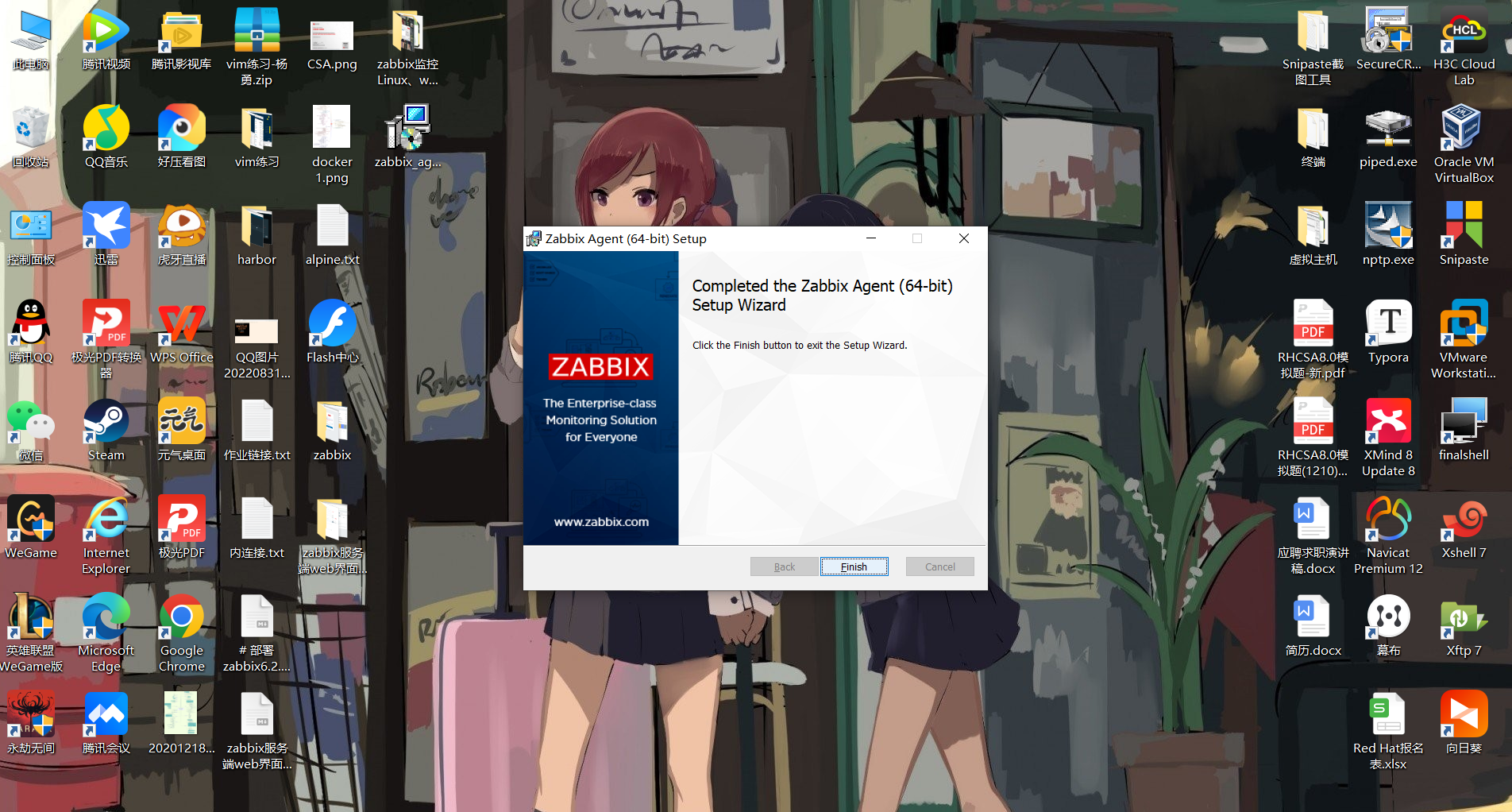This screenshot has height=812, width=1512.
Task: Open the 腾讯视频 desktop icon
Action: [x=106, y=40]
